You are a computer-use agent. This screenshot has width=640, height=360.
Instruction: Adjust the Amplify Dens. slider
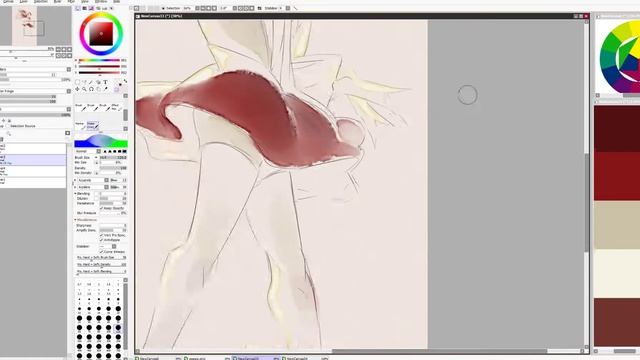click(x=113, y=230)
